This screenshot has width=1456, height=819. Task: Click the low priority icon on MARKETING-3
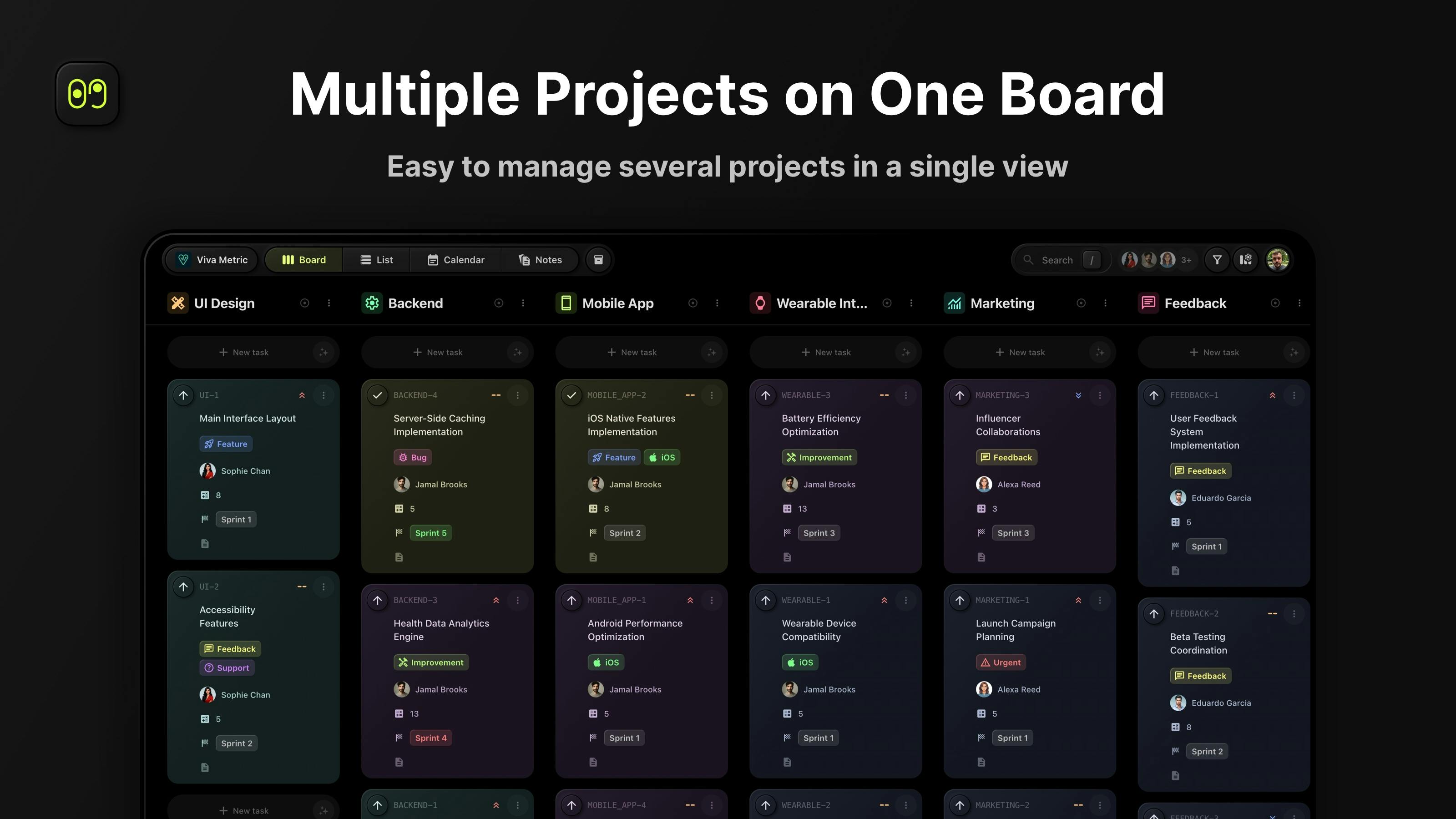coord(1078,396)
